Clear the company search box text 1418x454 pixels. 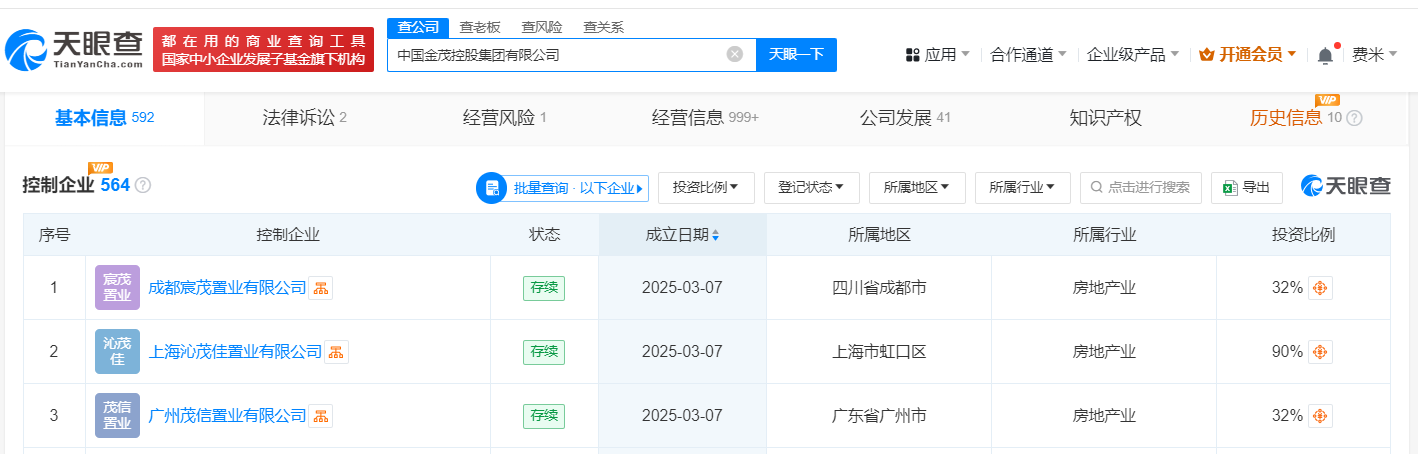tap(735, 55)
